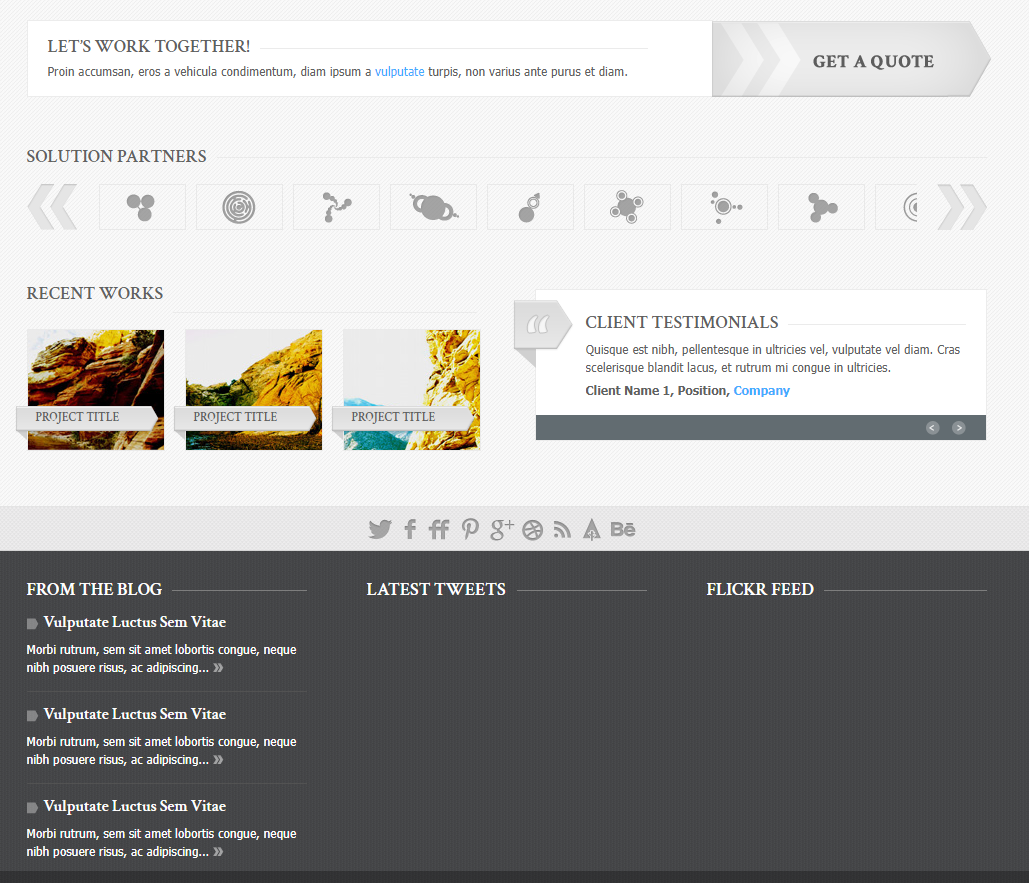Open first Vulputate Luctus Sem Vitae post
The height and width of the screenshot is (883, 1029).
pos(135,622)
